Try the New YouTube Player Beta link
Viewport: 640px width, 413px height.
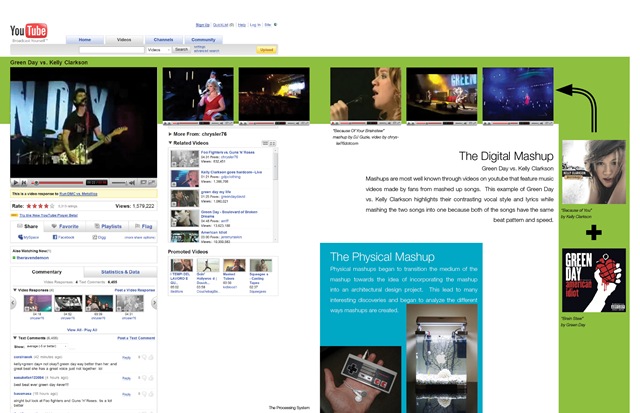coord(49,215)
